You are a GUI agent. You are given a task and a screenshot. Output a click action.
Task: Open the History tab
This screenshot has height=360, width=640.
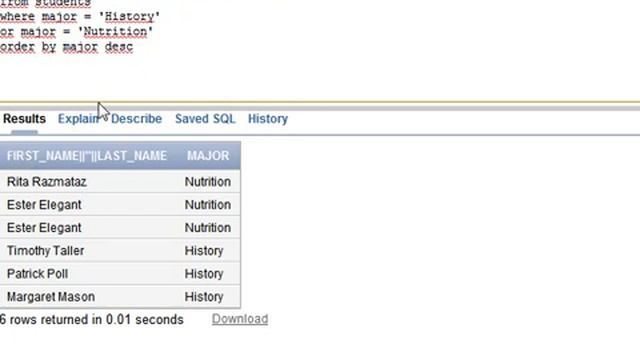[268, 119]
